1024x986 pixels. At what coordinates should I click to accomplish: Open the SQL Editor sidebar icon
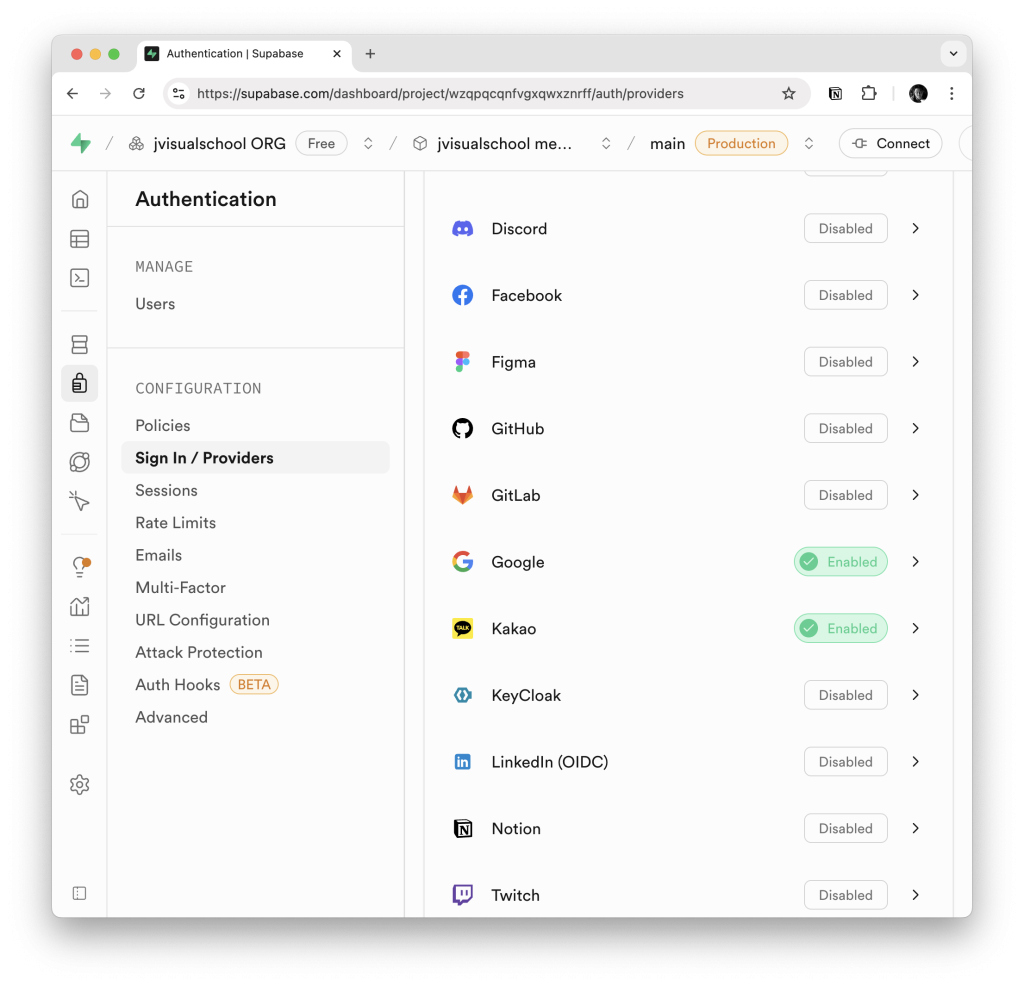click(x=80, y=278)
